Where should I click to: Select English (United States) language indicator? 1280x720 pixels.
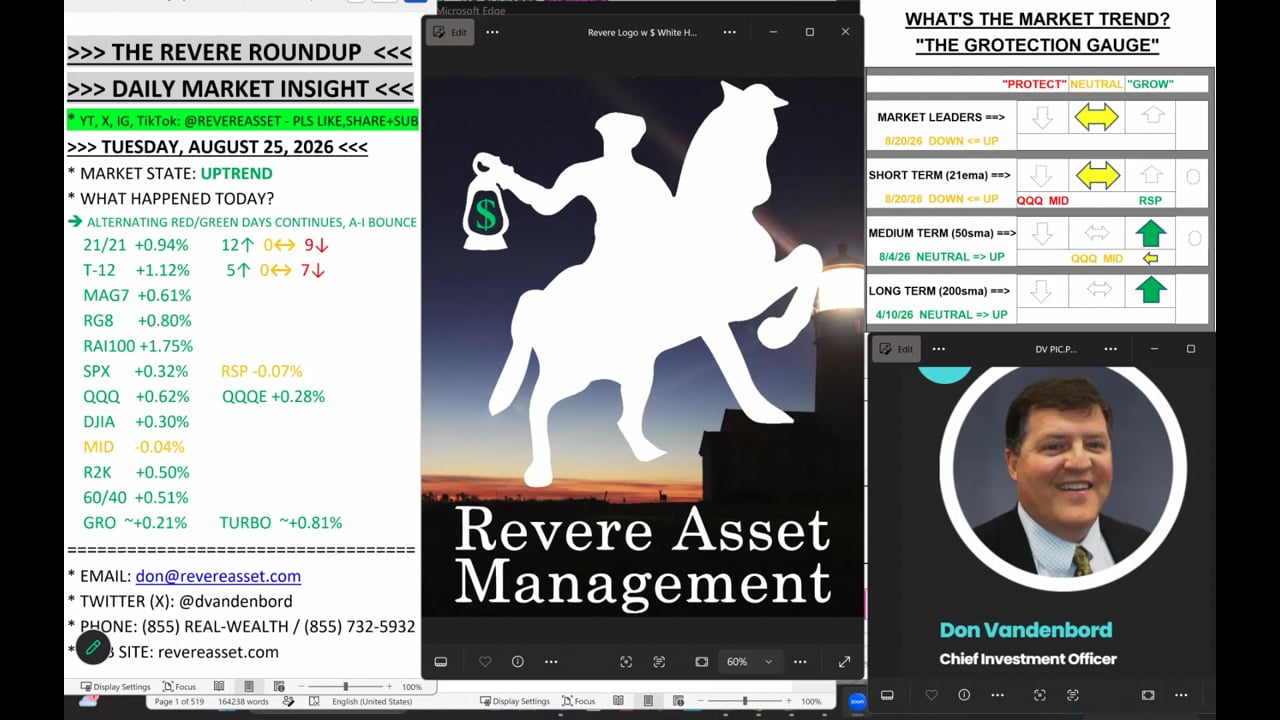point(372,702)
